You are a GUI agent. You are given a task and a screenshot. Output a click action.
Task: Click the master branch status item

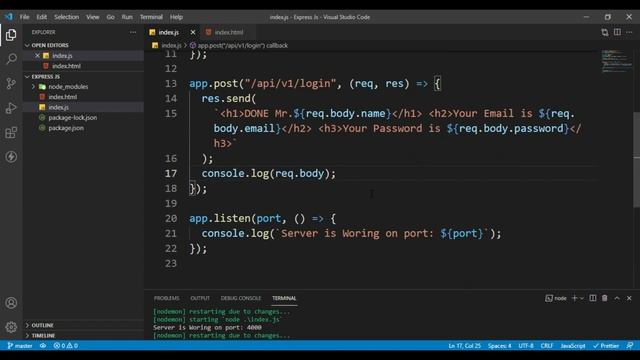[20, 346]
